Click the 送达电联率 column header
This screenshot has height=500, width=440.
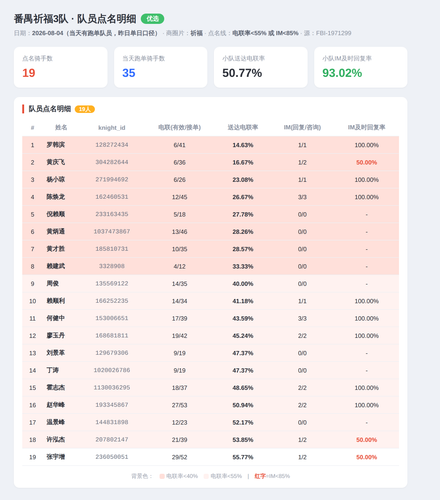pyautogui.click(x=243, y=127)
